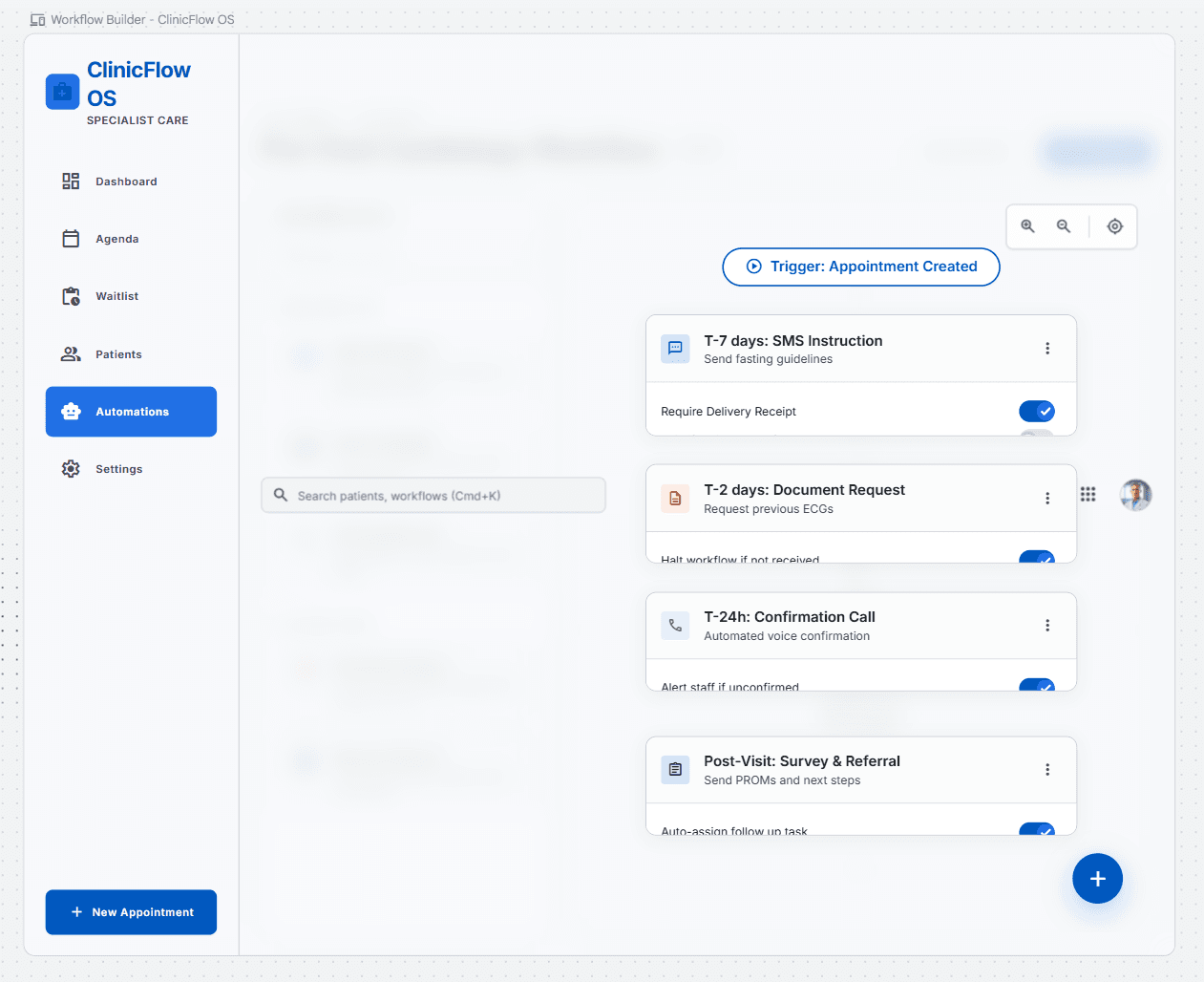Open Settings from the sidebar

(131, 469)
